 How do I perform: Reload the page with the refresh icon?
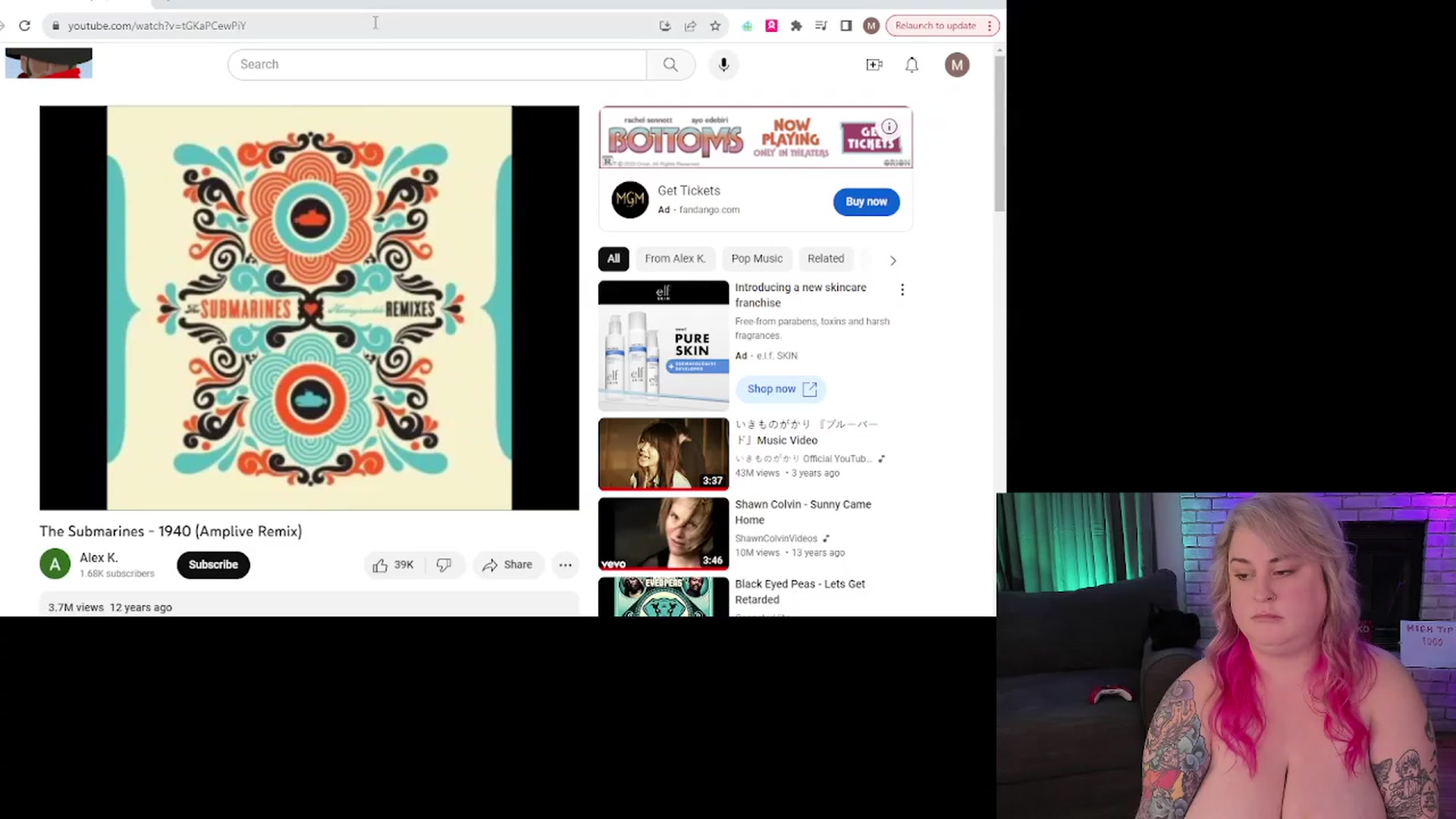25,26
